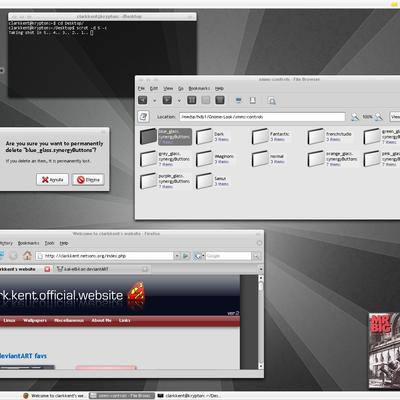Image resolution: width=400 pixels, height=400 pixels.
Task: Open Go menu in File Browser
Action: (x=181, y=88)
